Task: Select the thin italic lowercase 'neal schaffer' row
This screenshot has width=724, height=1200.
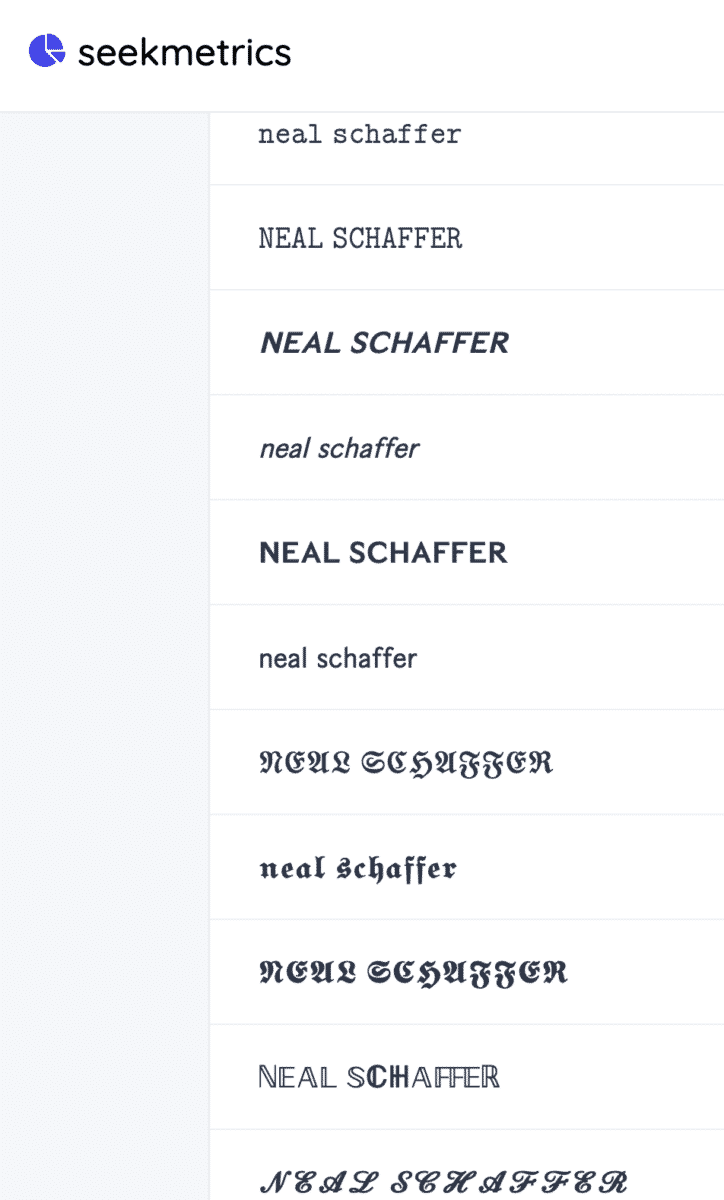Action: (339, 449)
